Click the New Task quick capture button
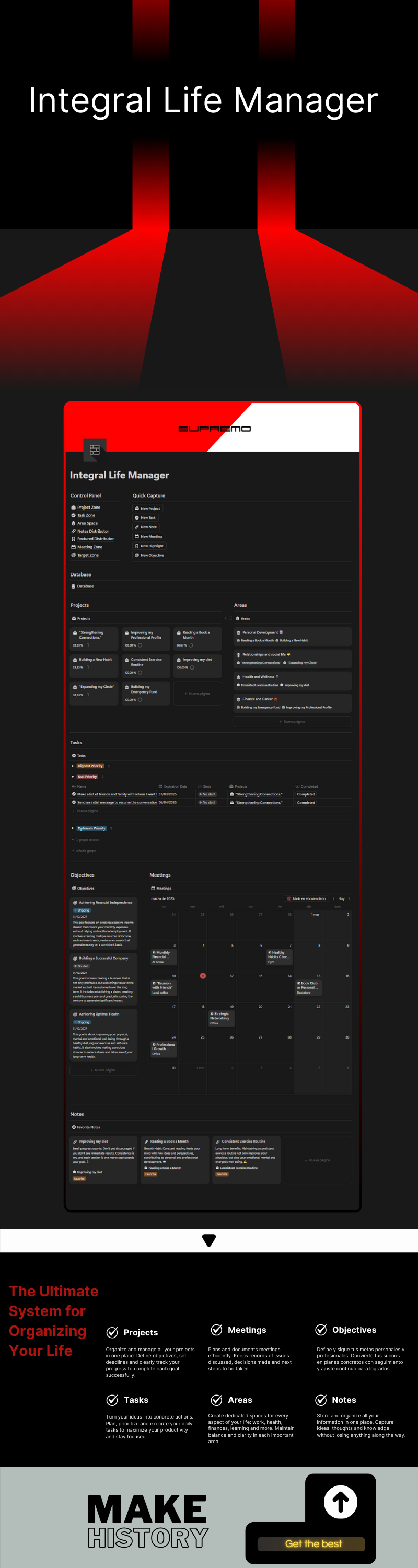The height and width of the screenshot is (1568, 418). [x=145, y=517]
